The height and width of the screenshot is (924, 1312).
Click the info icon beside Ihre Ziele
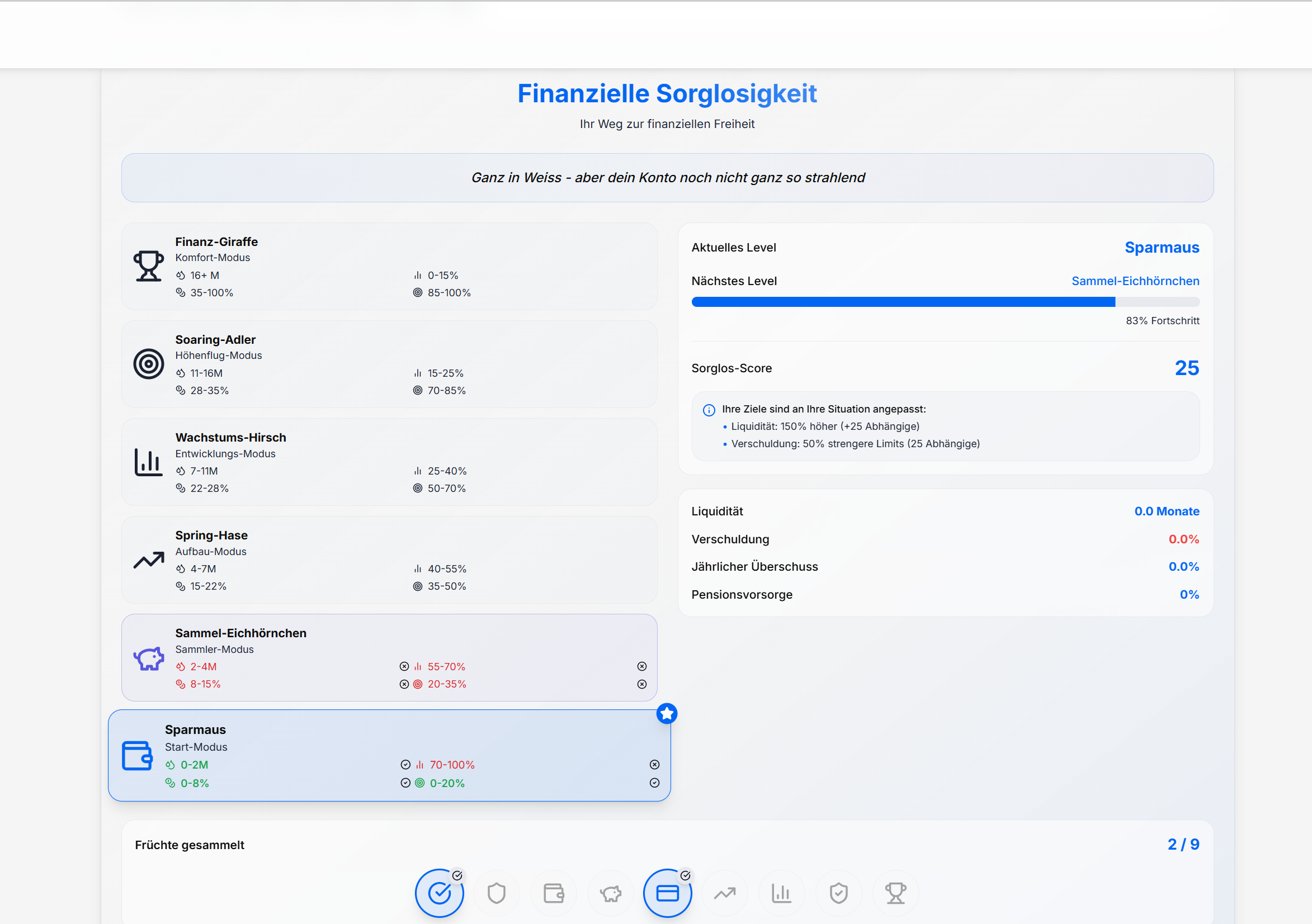point(709,410)
